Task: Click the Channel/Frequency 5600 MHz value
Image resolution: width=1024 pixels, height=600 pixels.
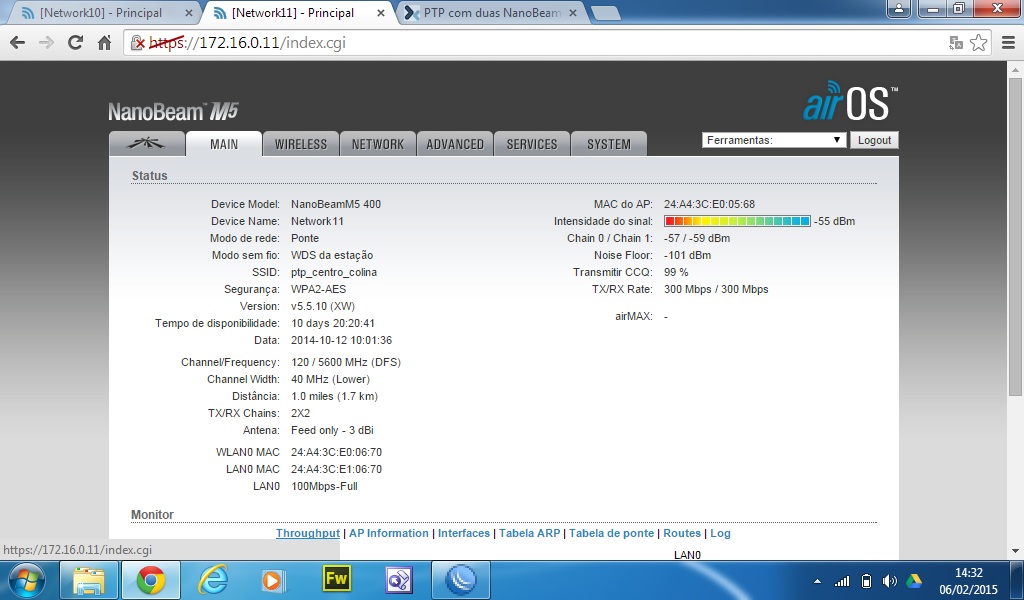Action: (x=345, y=362)
